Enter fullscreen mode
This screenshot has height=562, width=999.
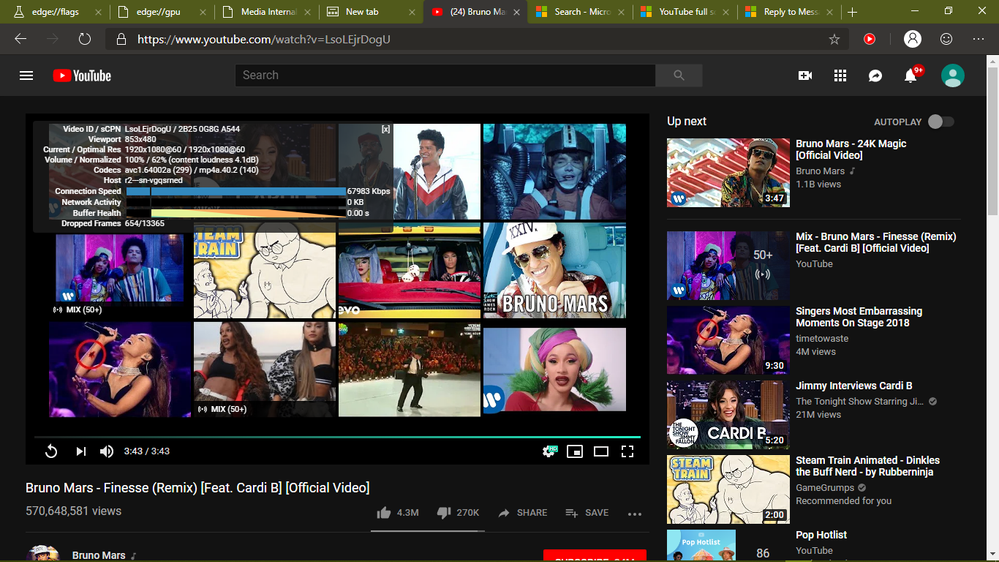628,451
